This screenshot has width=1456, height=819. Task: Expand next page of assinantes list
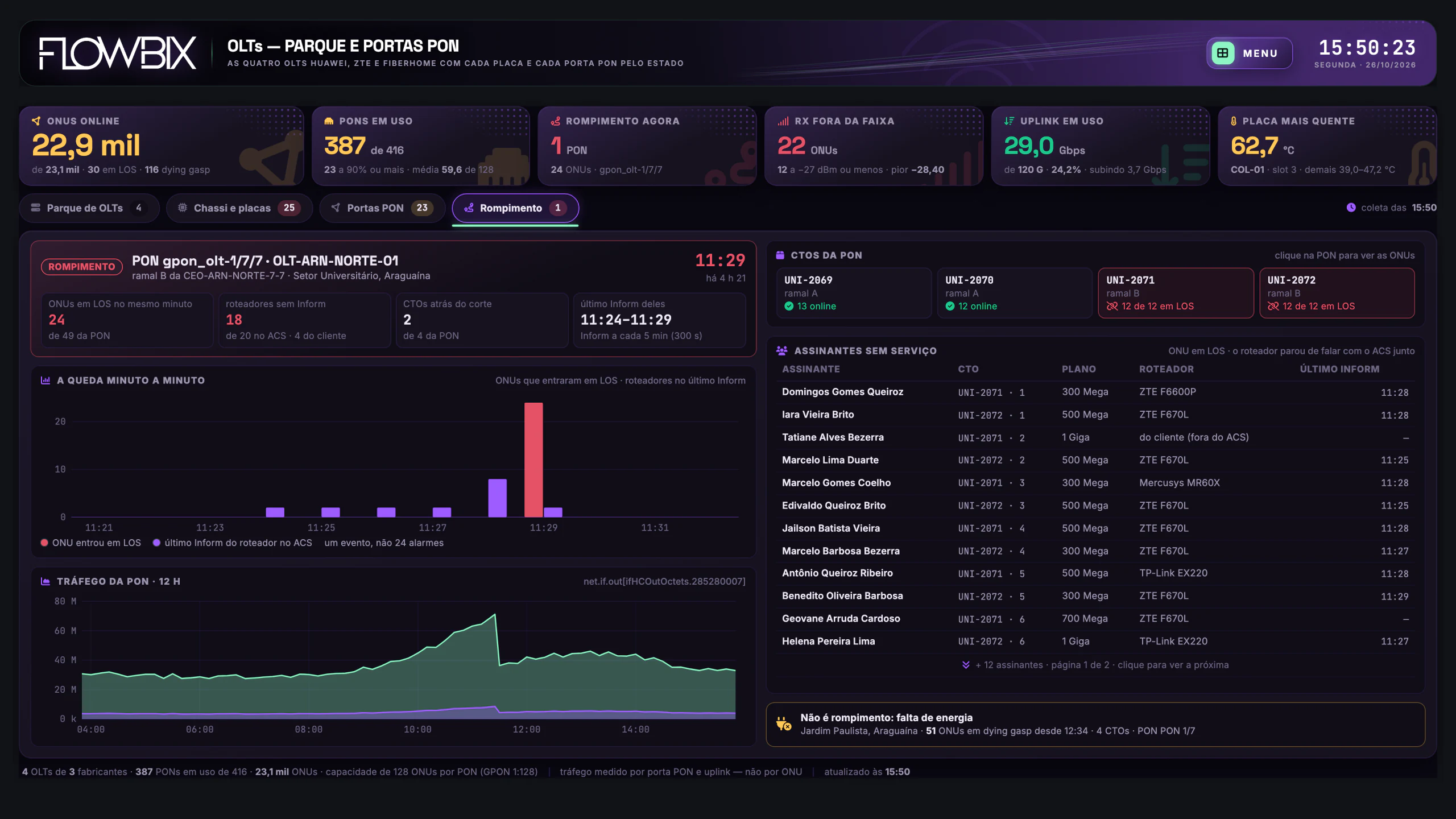[1095, 665]
